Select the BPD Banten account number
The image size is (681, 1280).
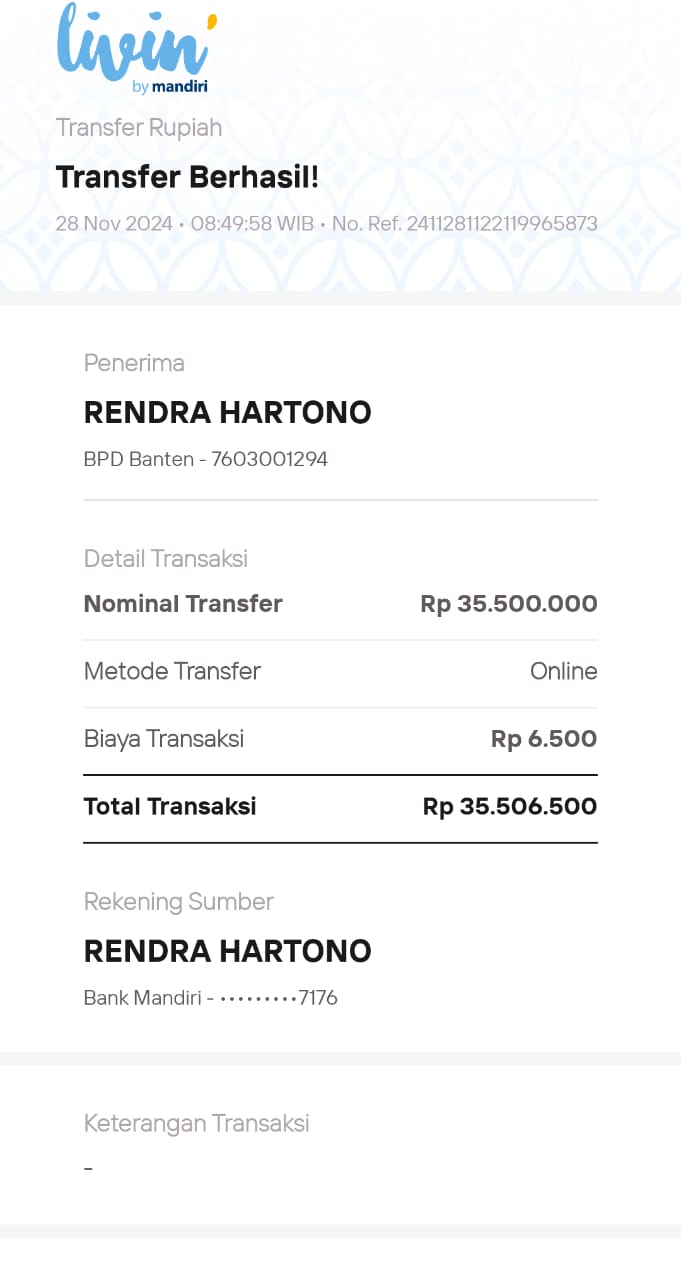click(x=269, y=460)
